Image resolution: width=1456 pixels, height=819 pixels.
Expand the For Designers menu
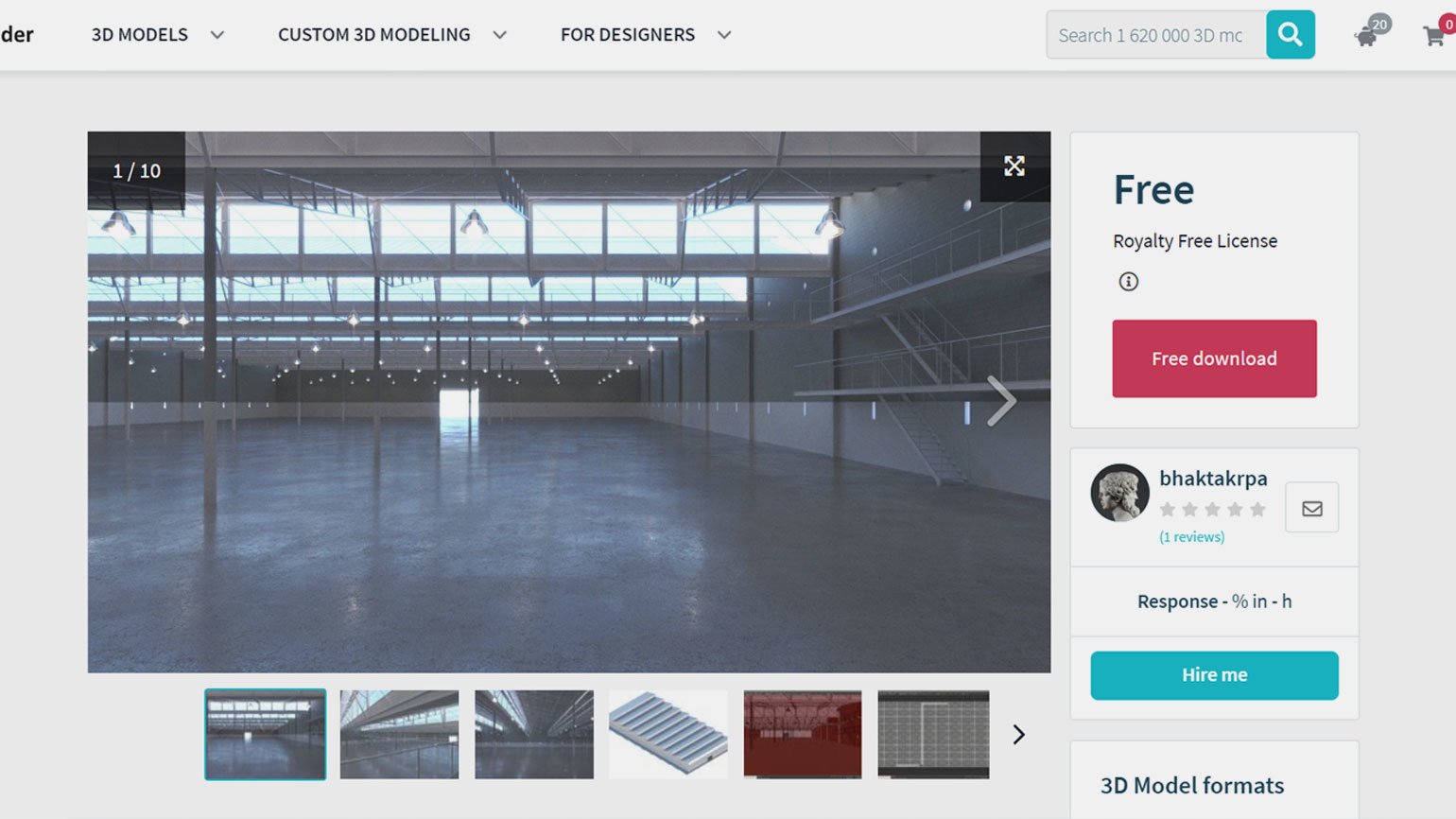pos(646,35)
